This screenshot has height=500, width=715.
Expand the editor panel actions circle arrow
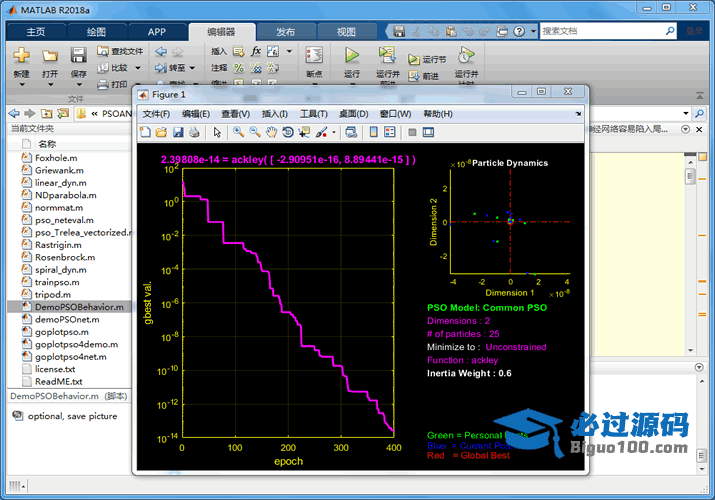point(685,129)
